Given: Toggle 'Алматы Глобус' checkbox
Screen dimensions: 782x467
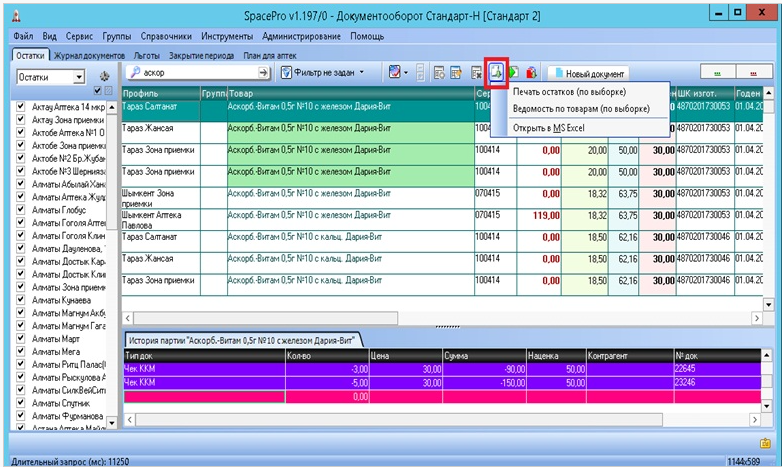Looking at the screenshot, I should pyautogui.click(x=20, y=210).
